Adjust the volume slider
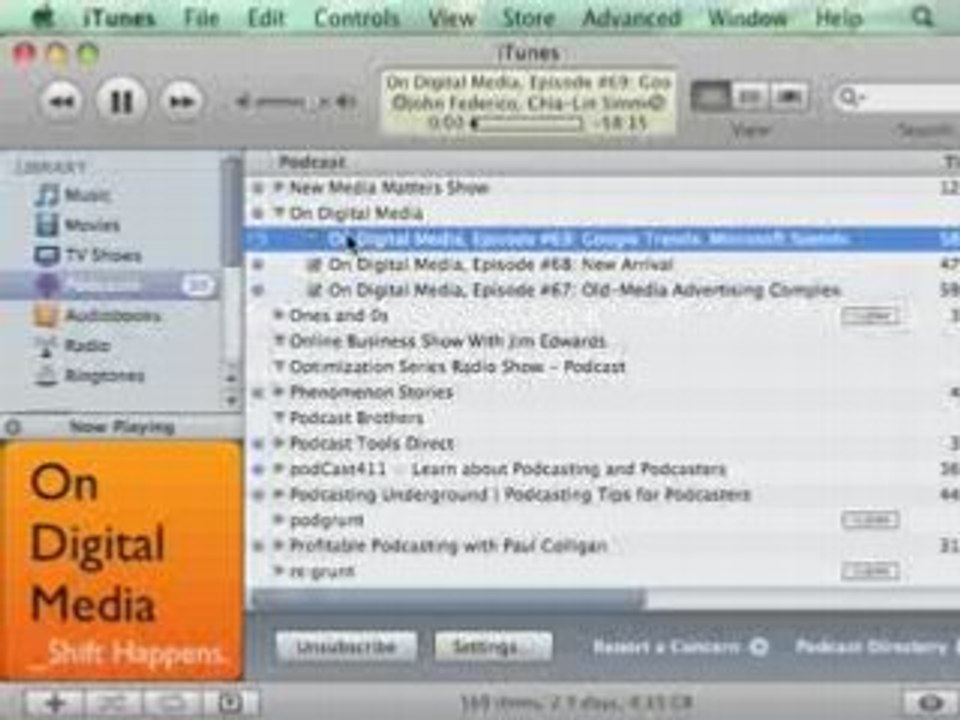 [x=296, y=102]
